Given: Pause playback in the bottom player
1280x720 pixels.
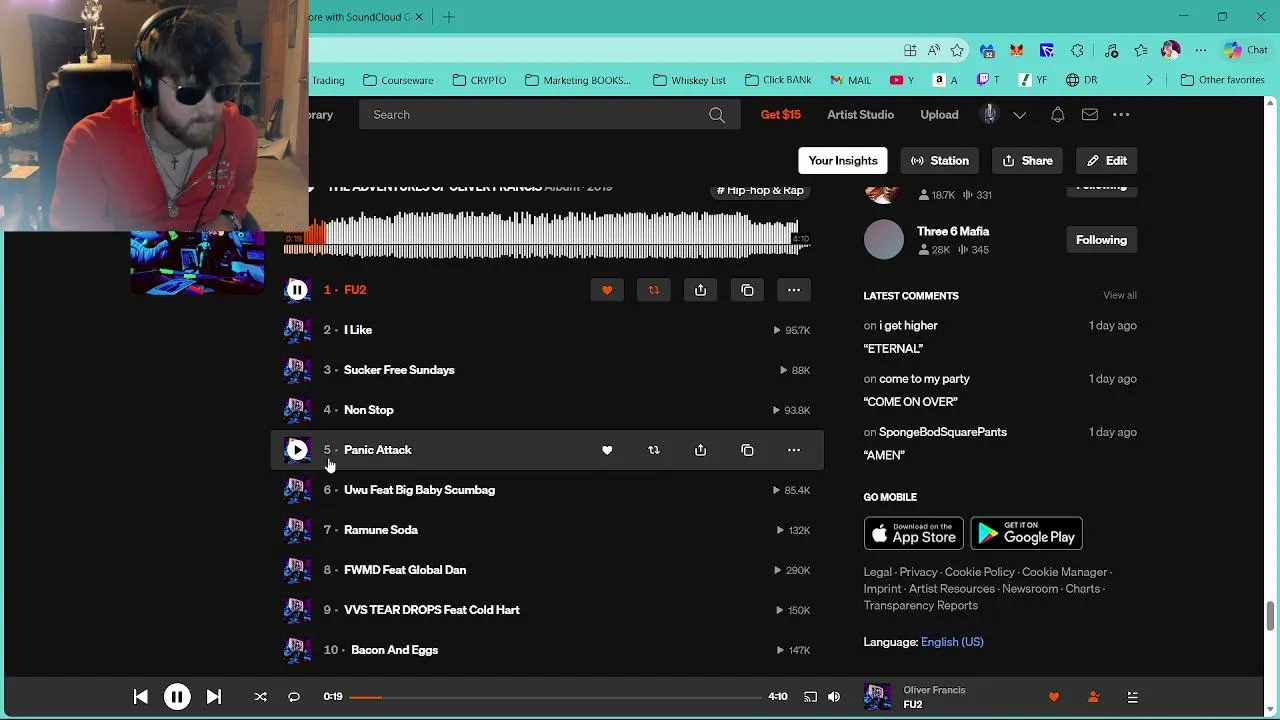Looking at the screenshot, I should click(x=177, y=697).
